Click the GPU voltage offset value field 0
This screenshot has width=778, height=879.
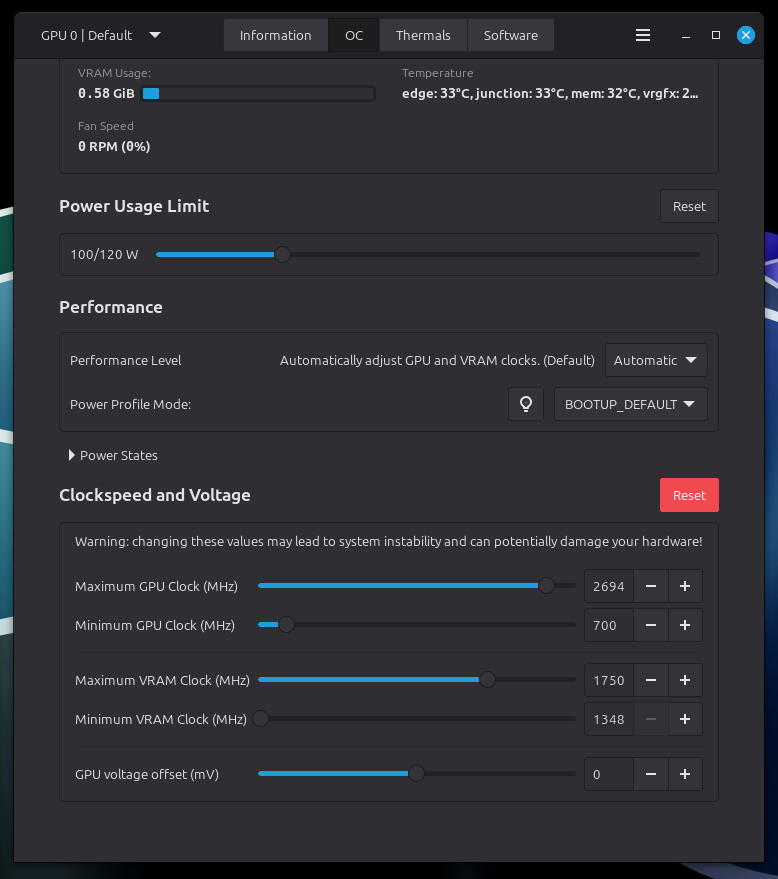pos(609,774)
